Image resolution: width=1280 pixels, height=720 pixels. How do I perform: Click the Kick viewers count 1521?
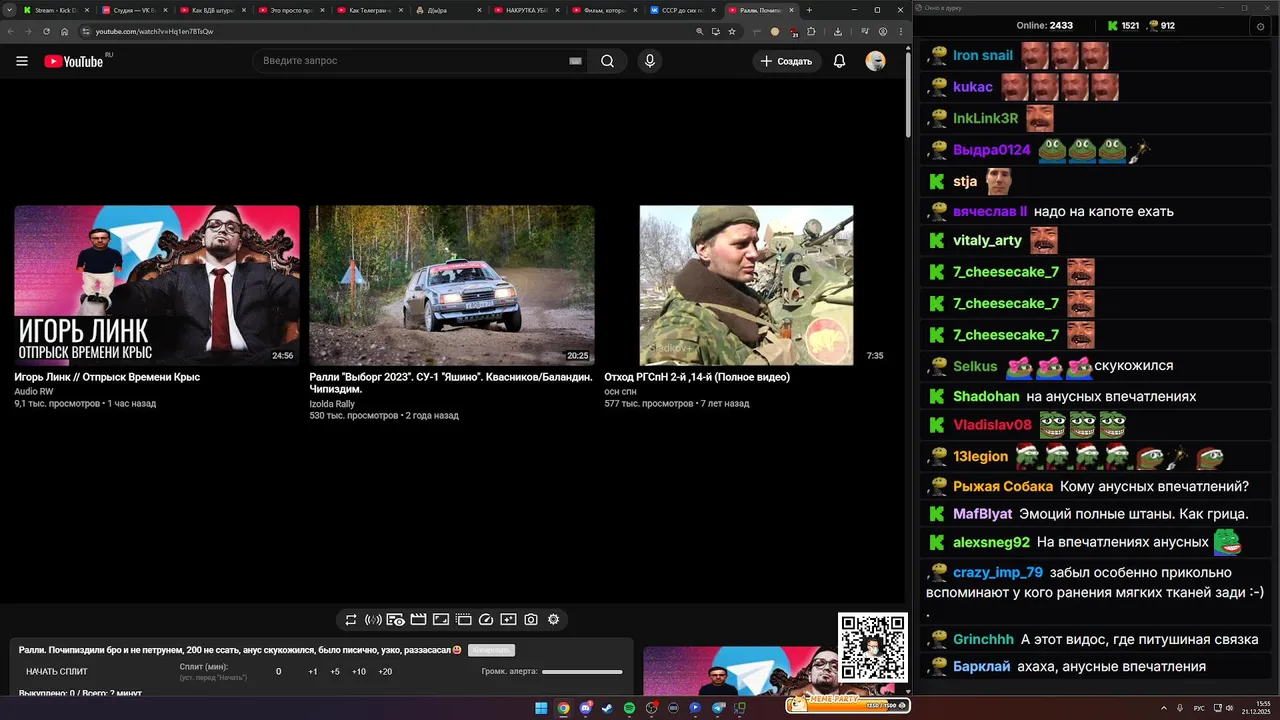pos(1123,26)
